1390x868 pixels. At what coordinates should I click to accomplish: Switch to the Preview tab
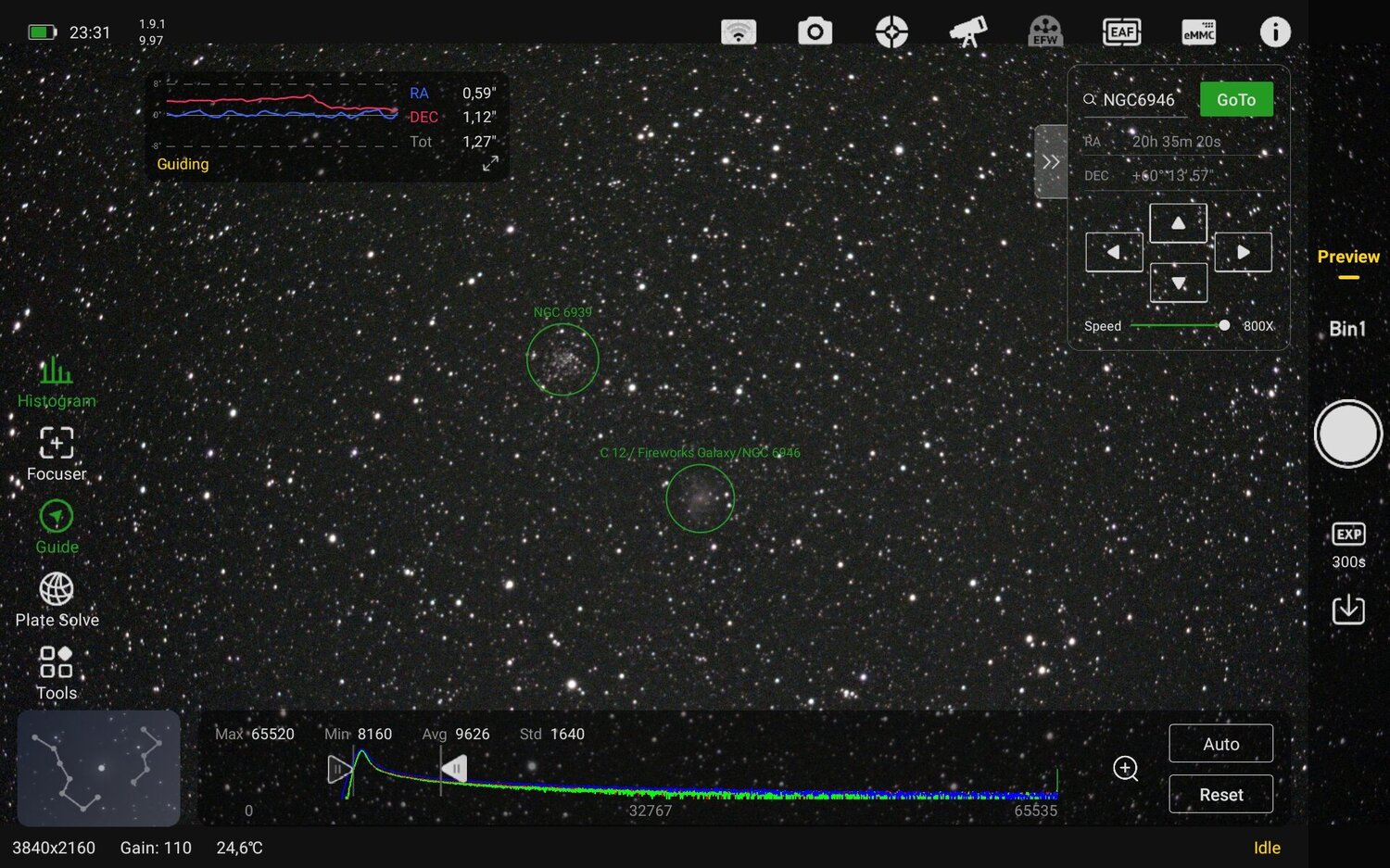pos(1348,257)
